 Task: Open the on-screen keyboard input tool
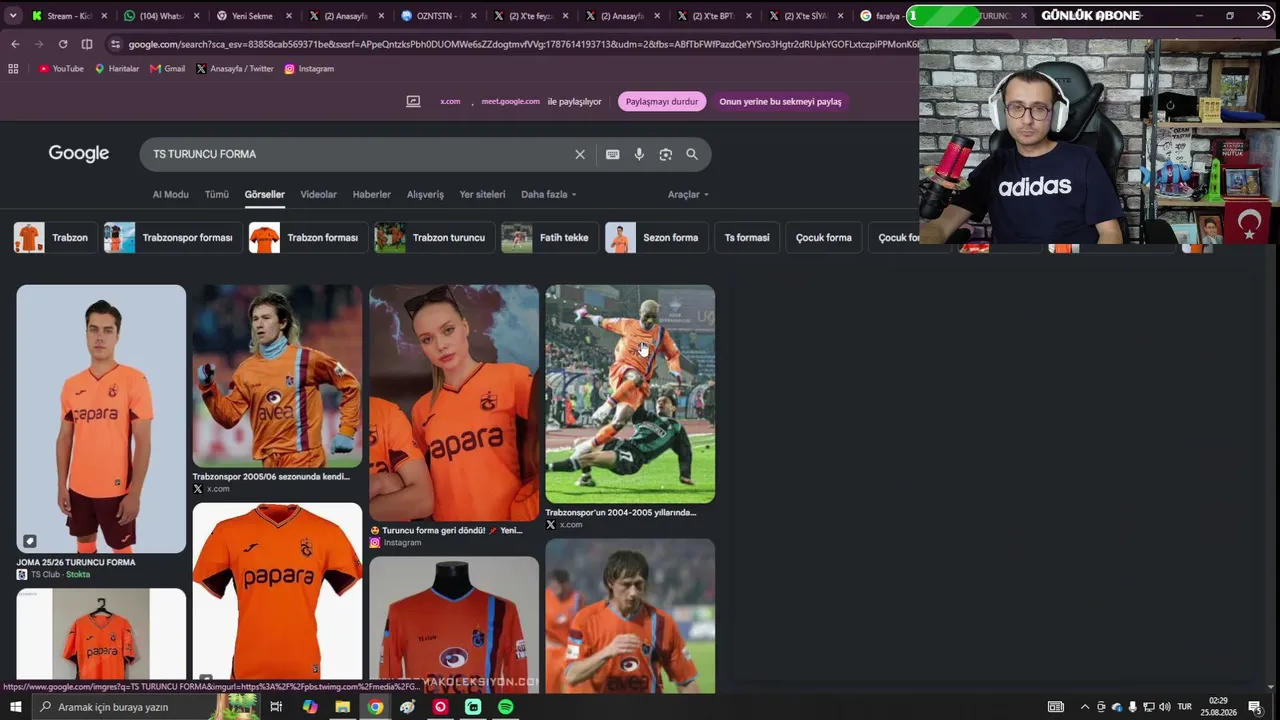tap(612, 154)
